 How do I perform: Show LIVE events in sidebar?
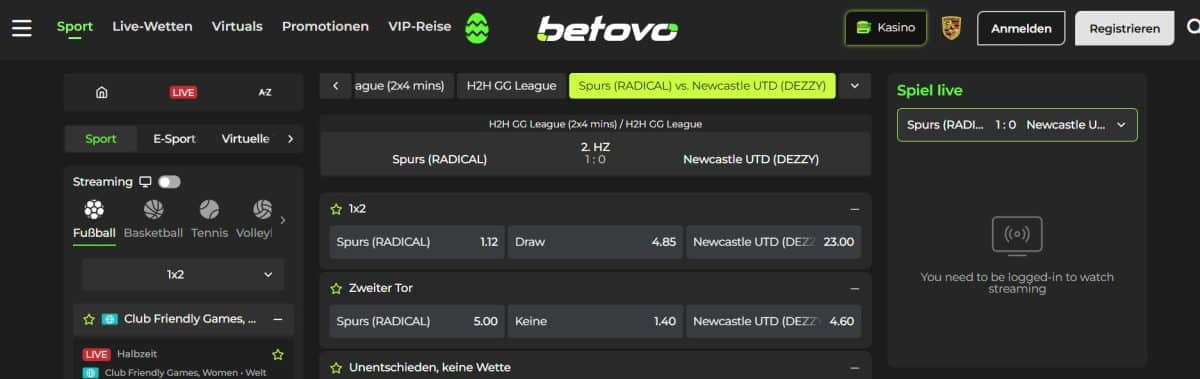tap(183, 92)
